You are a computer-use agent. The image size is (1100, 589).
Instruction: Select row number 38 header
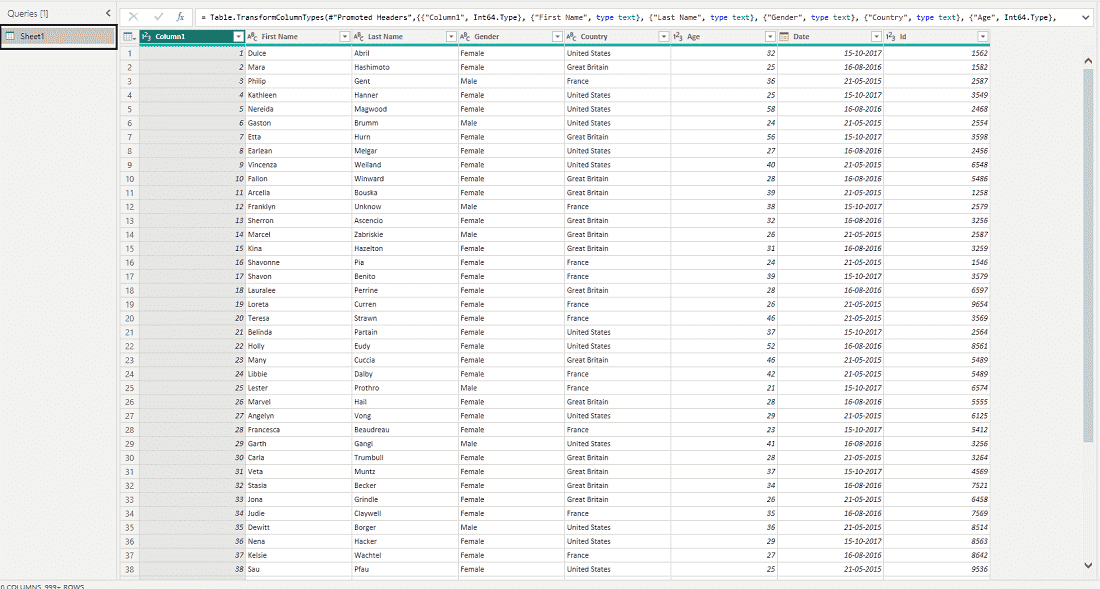point(130,569)
